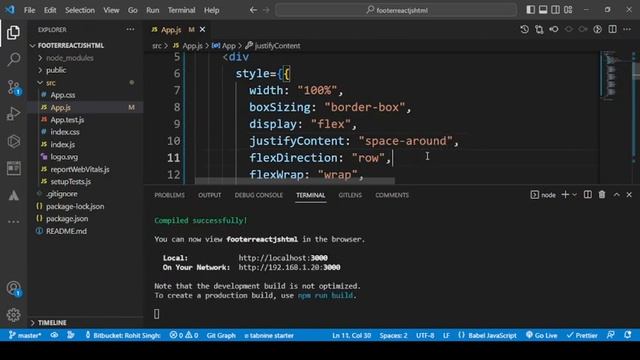Click errors and warnings count in status bar
Viewport: 640px width, 360px height.
(184, 335)
